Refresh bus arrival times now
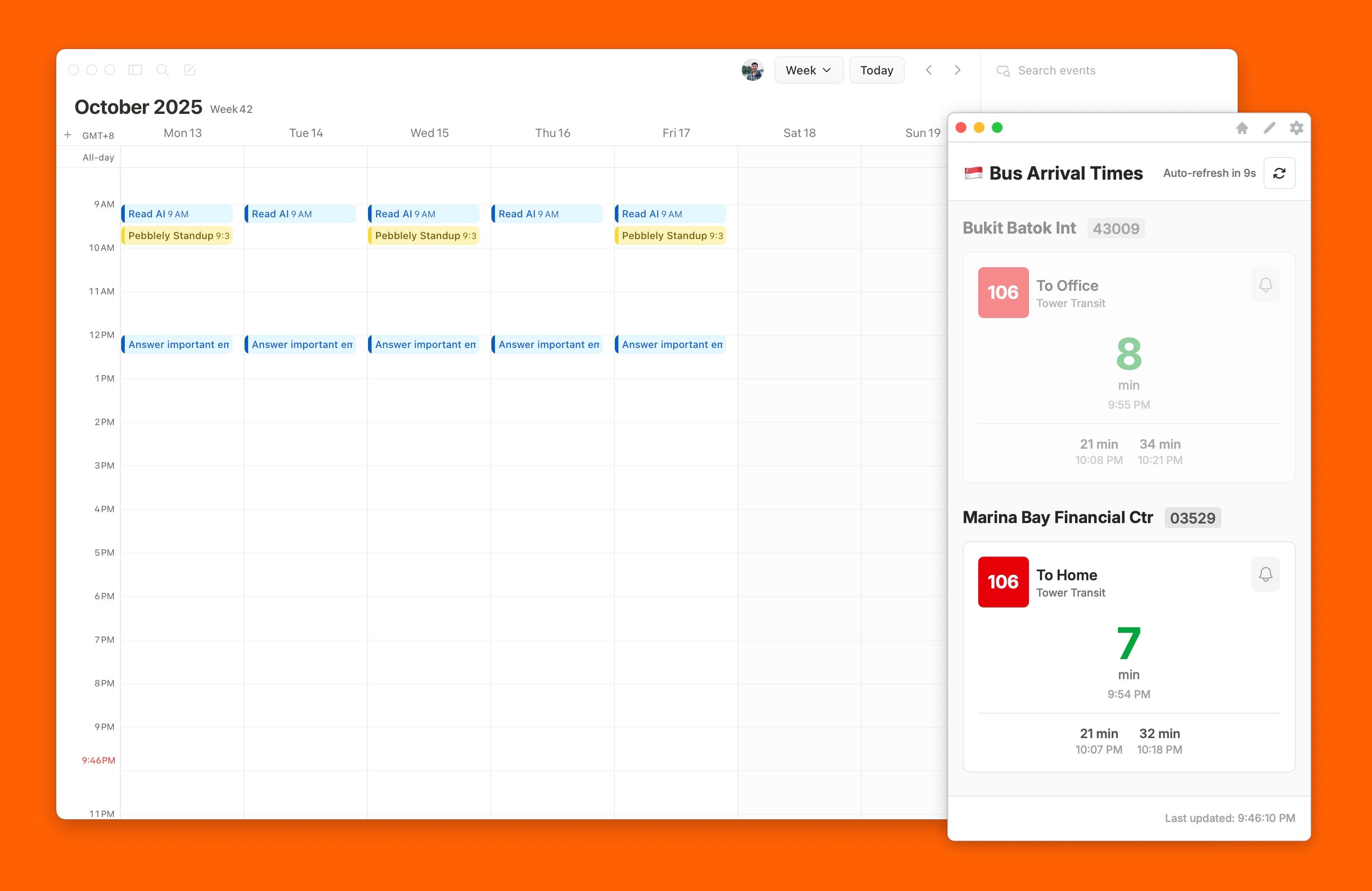This screenshot has height=891, width=1372. point(1279,173)
